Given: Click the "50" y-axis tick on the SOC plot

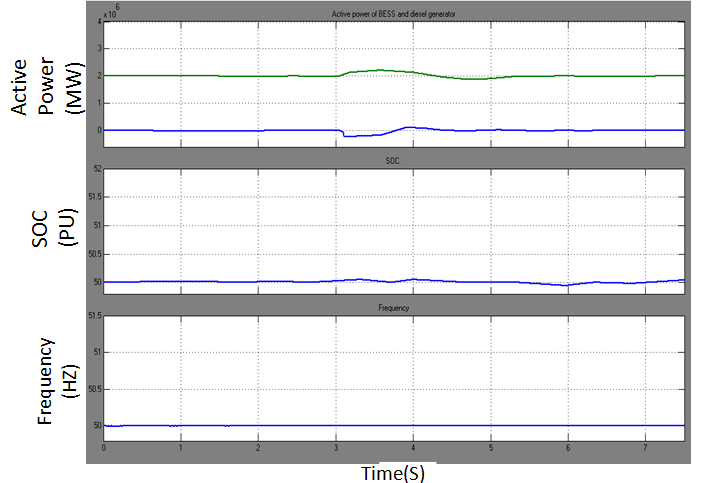Looking at the screenshot, I should point(97,282).
